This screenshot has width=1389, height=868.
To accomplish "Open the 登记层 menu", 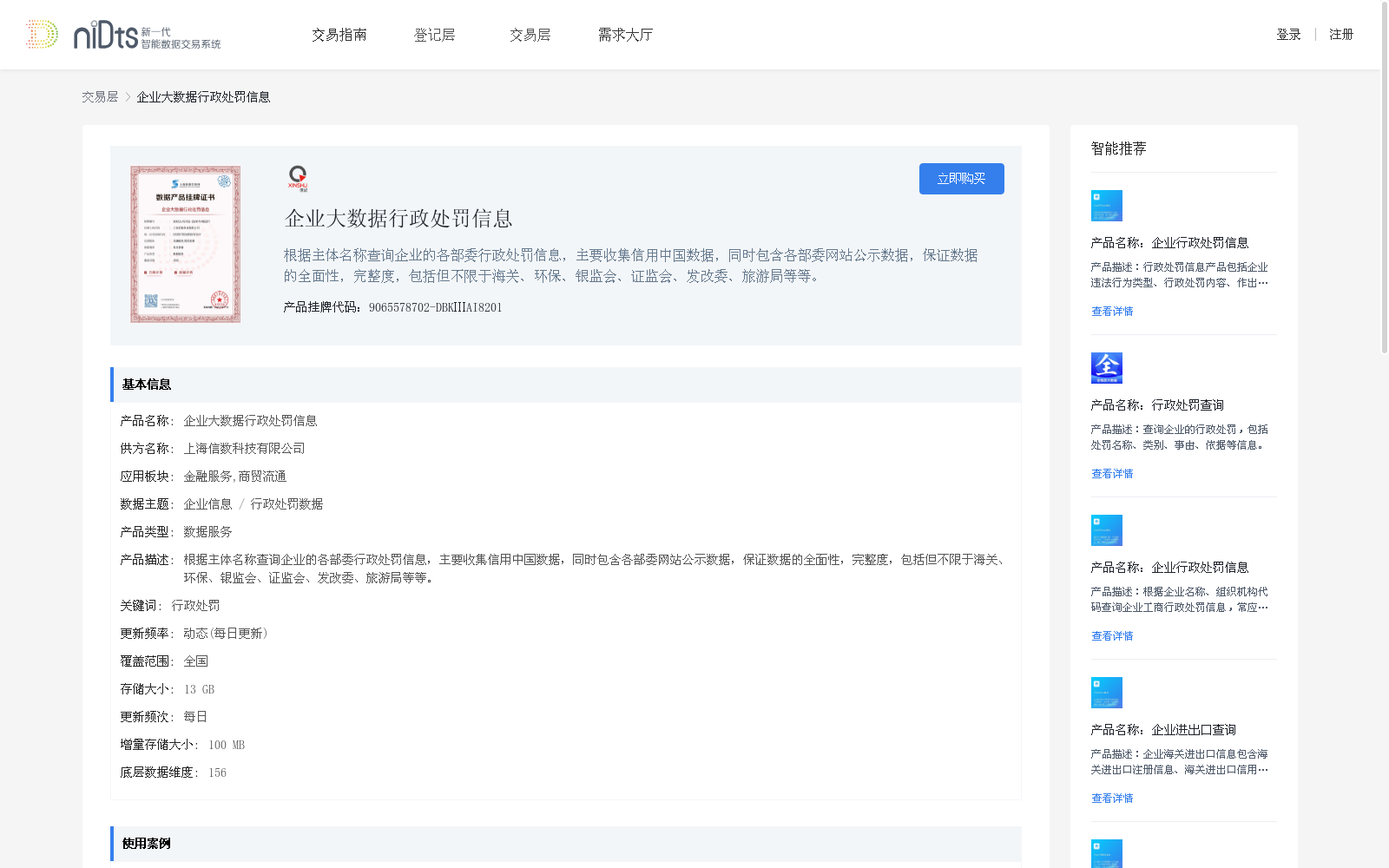I will point(435,35).
